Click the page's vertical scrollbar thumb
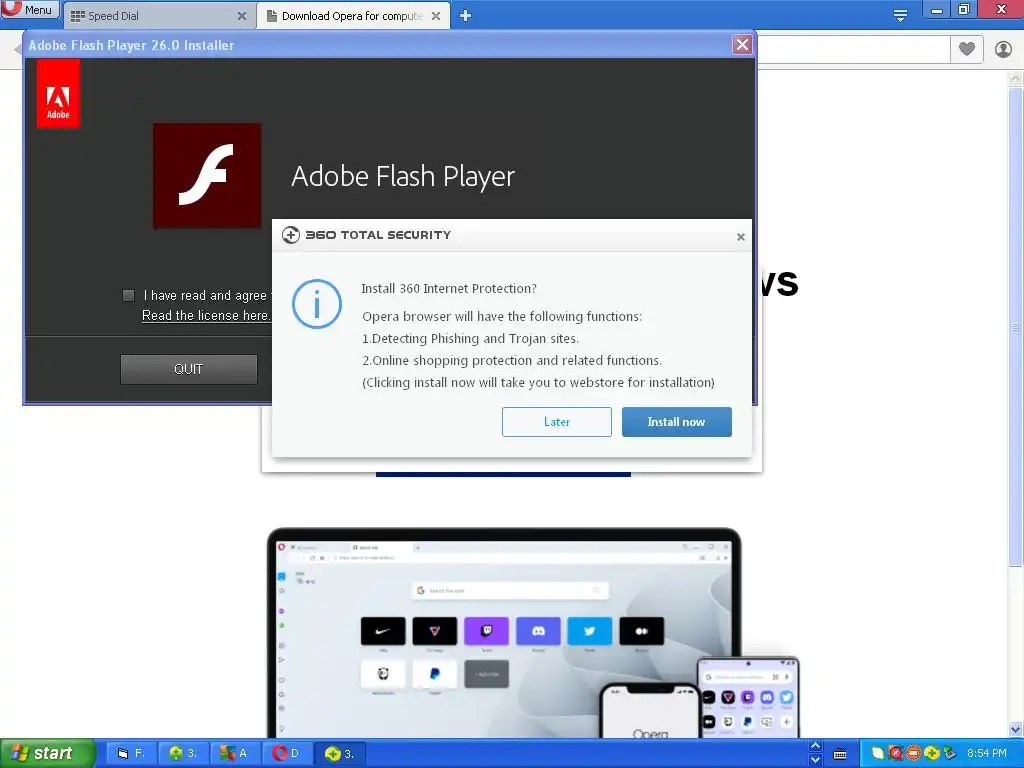 [x=1016, y=327]
